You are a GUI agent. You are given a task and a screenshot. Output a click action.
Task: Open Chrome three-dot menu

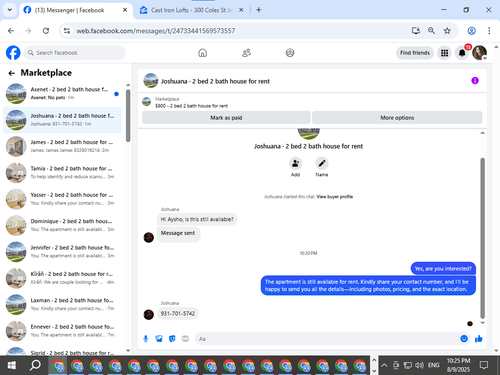click(489, 31)
